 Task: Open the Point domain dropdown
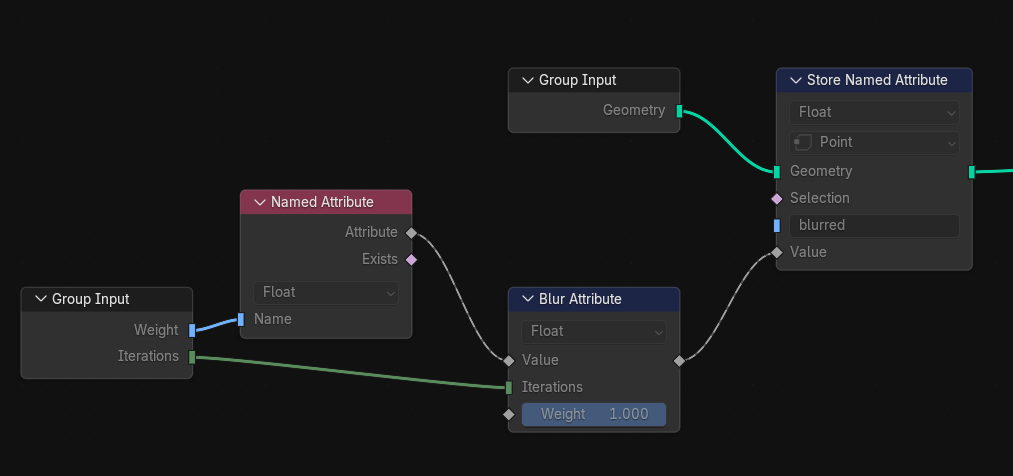tap(874, 142)
